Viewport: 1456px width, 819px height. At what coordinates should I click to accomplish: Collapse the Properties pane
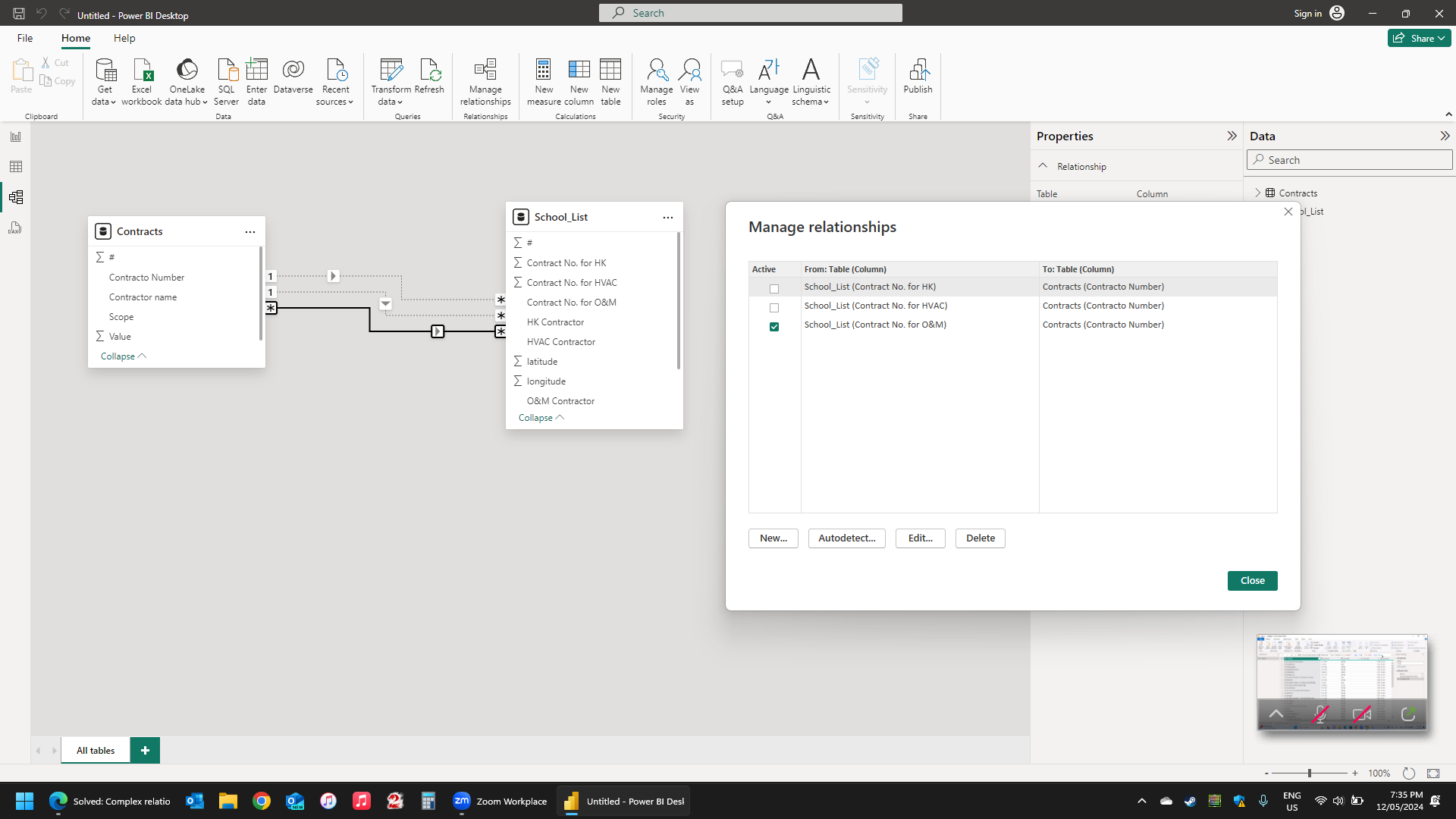coord(1232,136)
